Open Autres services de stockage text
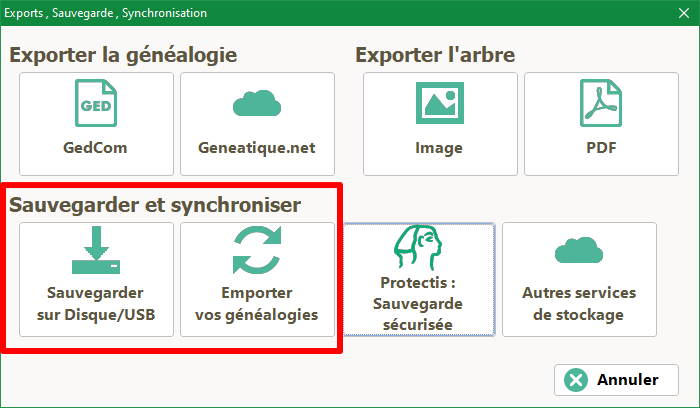The image size is (700, 408). click(579, 304)
